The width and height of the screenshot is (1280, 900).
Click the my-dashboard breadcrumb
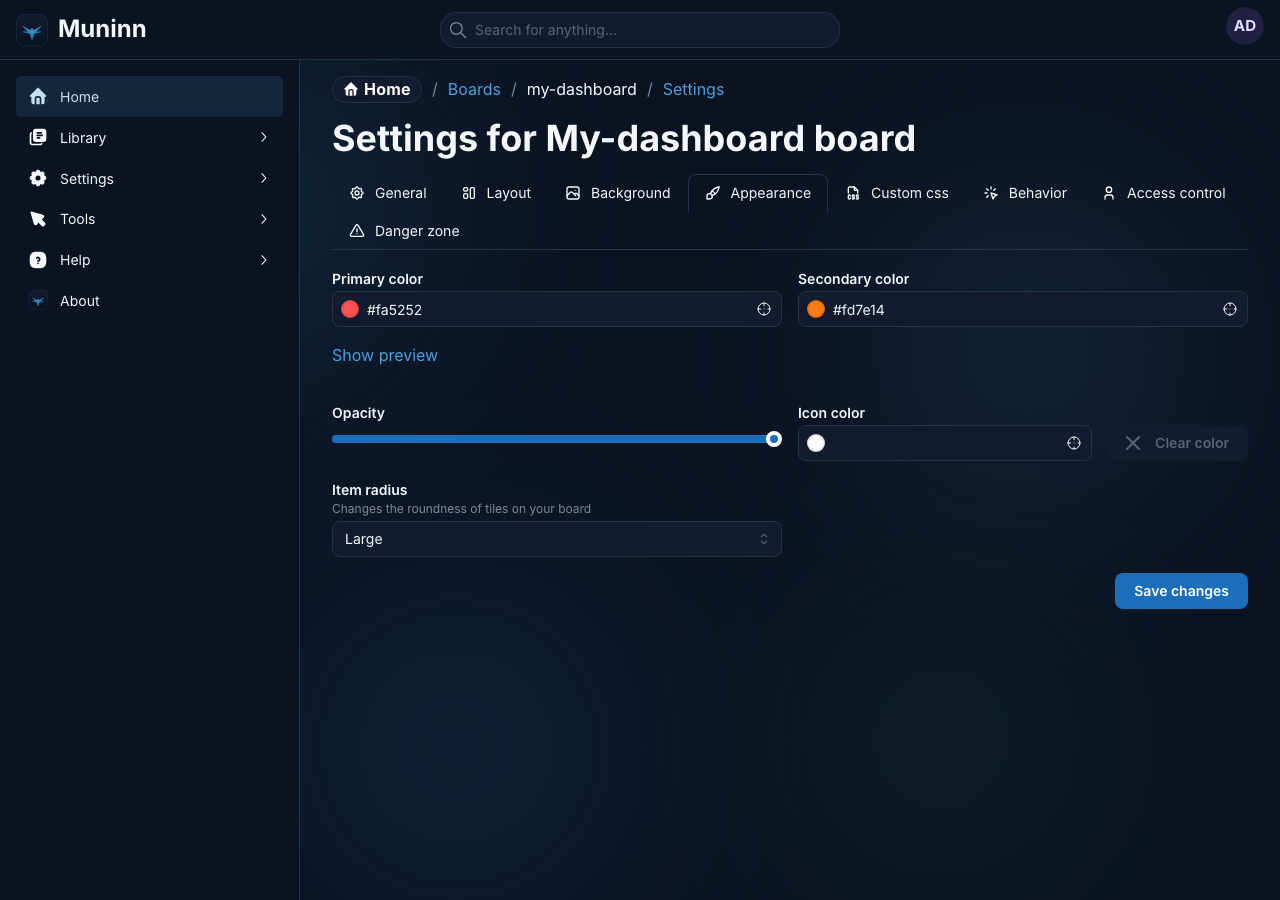(x=582, y=89)
